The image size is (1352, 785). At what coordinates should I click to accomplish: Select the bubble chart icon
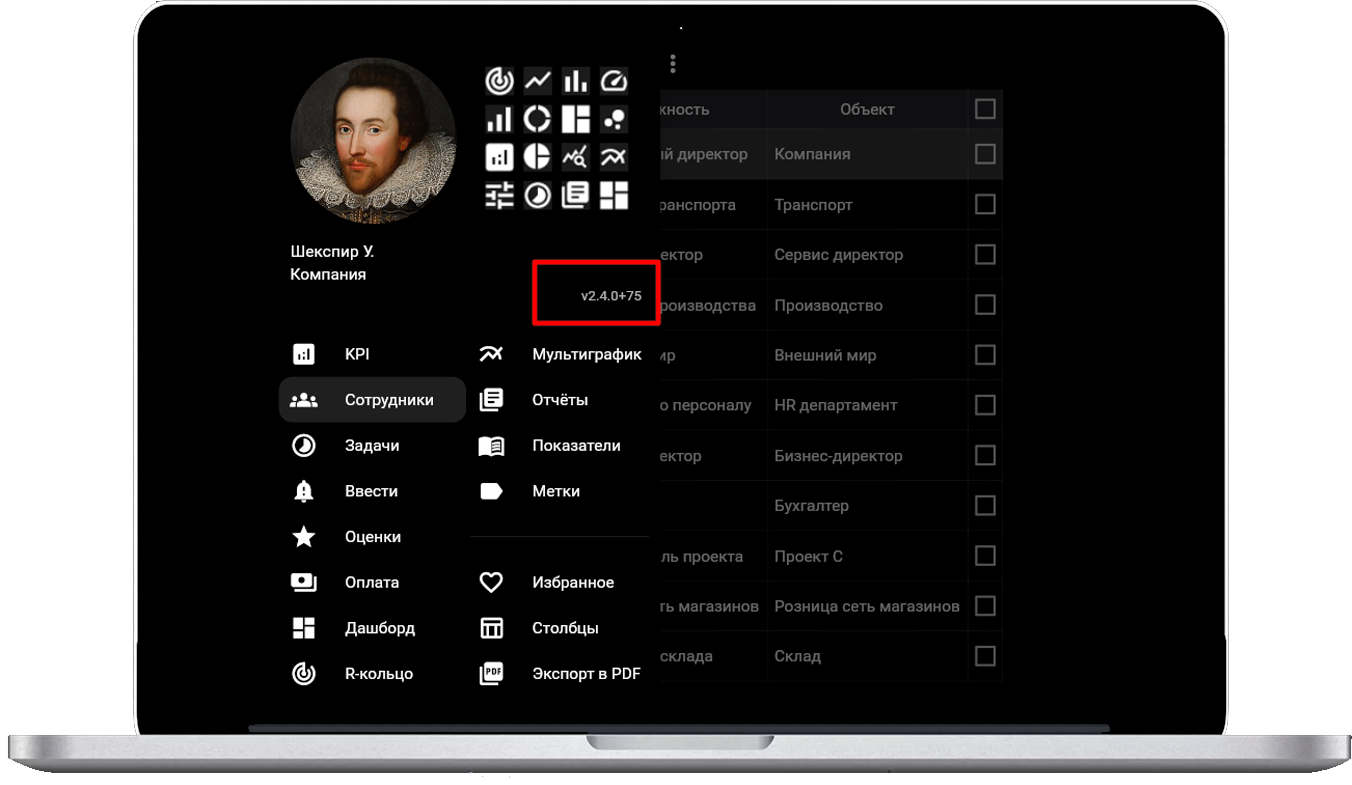(614, 119)
